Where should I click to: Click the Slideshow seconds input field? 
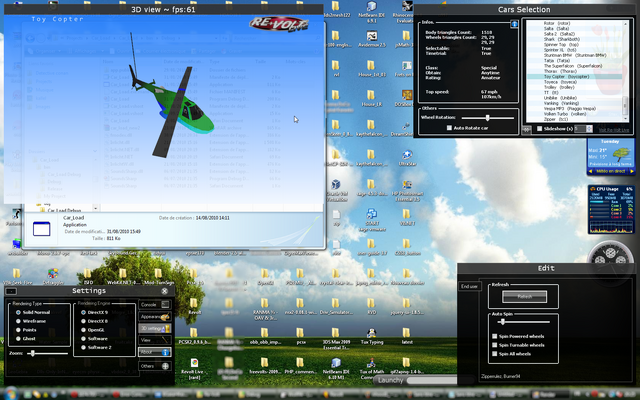coord(580,129)
